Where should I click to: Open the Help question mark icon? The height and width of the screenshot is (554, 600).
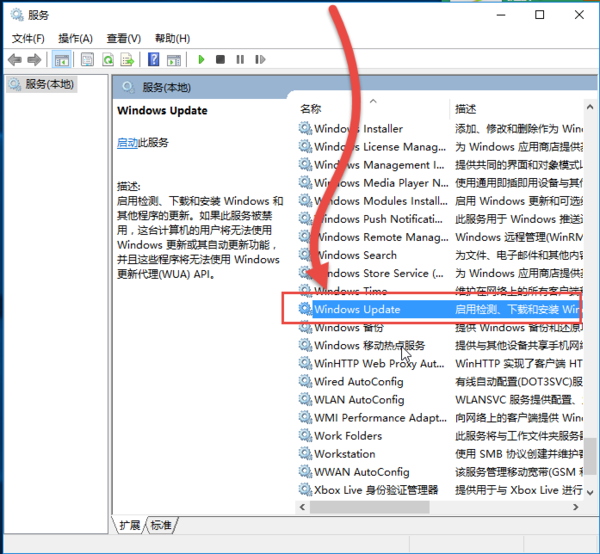153,59
